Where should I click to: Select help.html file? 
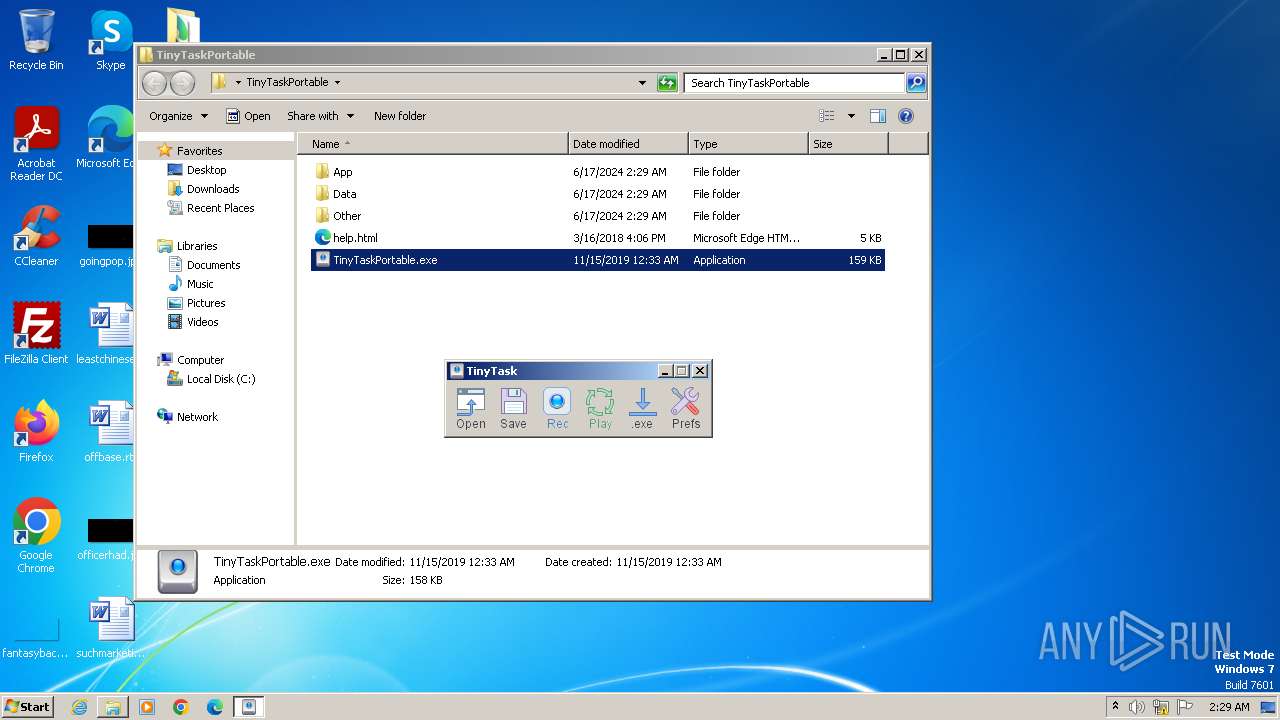click(x=598, y=238)
